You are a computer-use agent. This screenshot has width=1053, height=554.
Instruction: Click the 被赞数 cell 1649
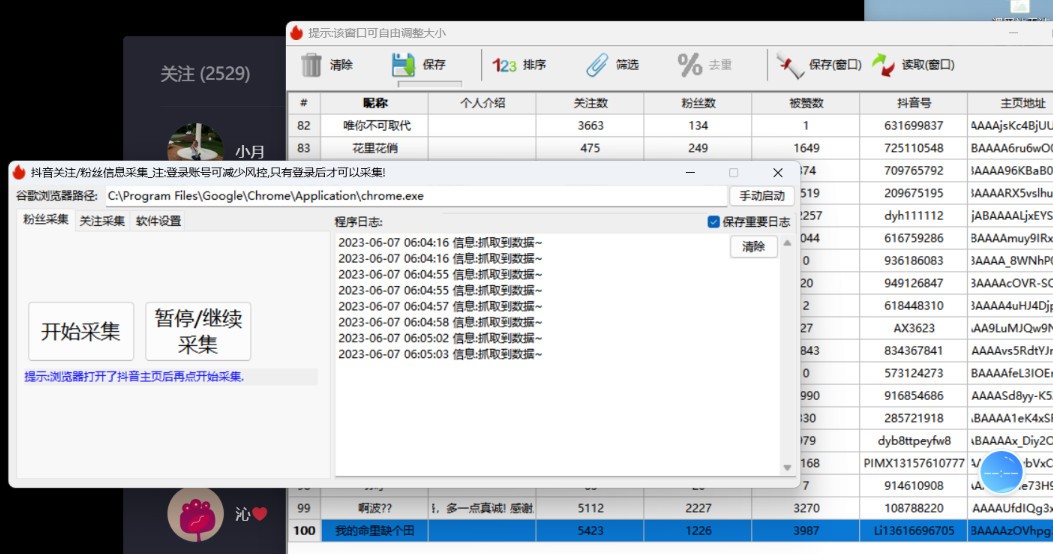click(806, 148)
